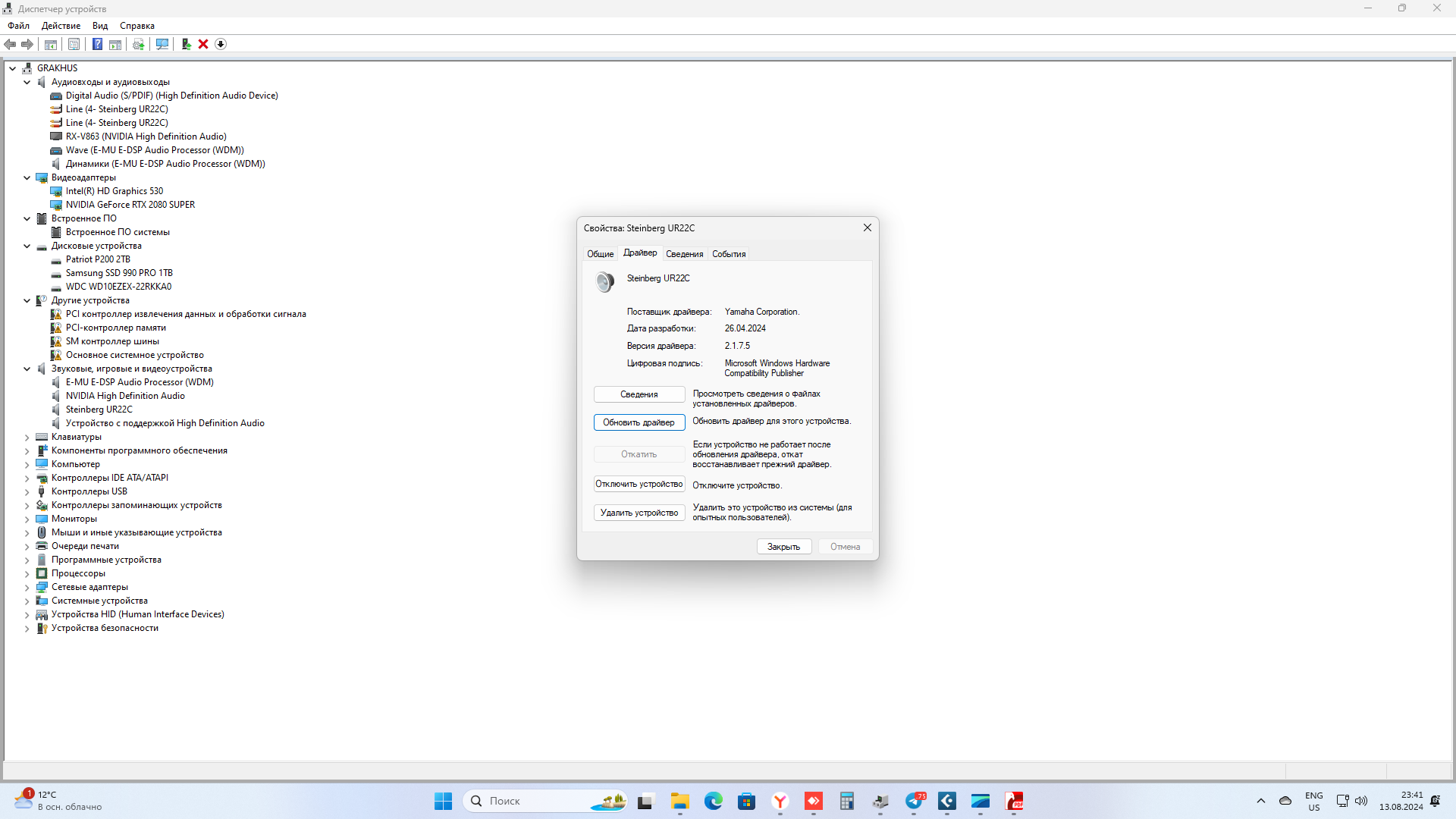Click the taskbar Поиск search field

tap(531, 801)
